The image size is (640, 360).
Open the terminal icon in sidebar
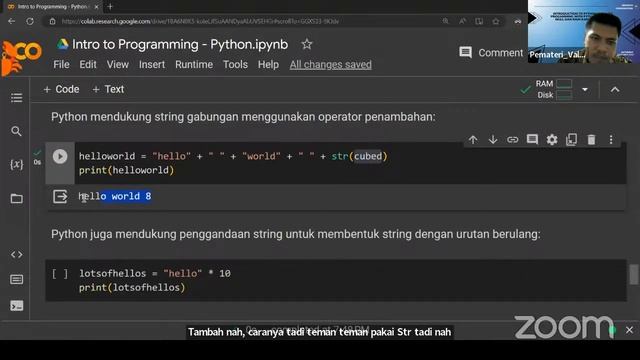16,306
